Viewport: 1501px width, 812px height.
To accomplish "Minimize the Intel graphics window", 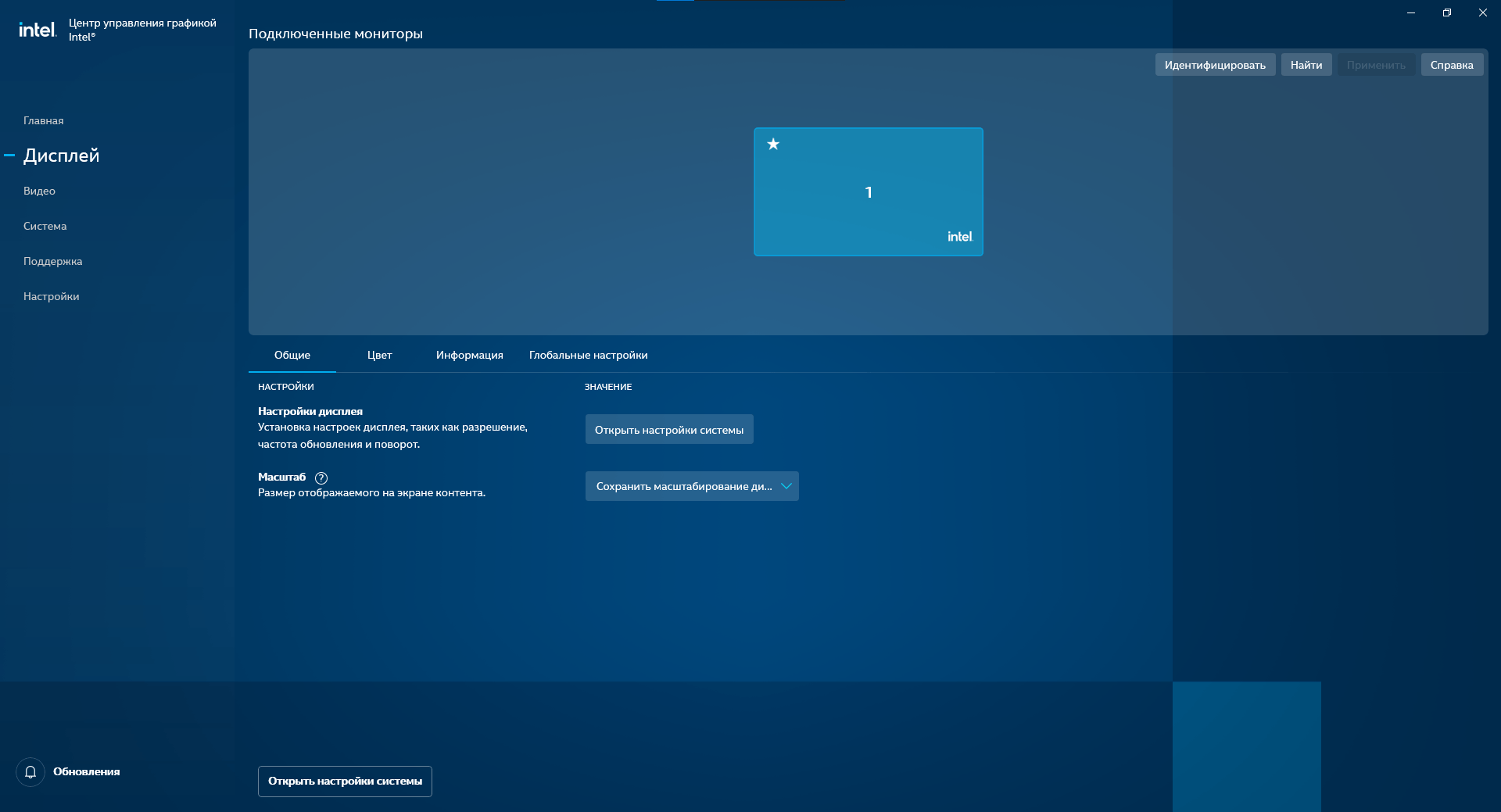I will pos(1411,13).
